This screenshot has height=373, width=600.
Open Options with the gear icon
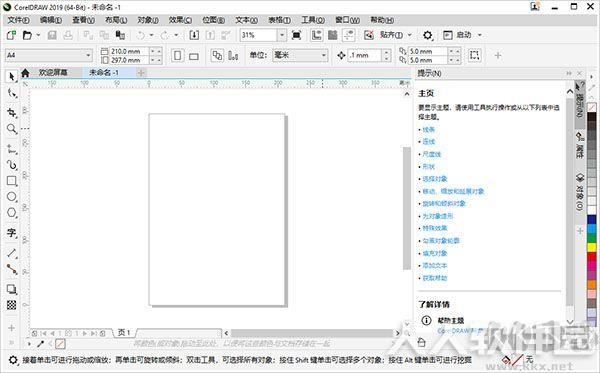tap(427, 35)
